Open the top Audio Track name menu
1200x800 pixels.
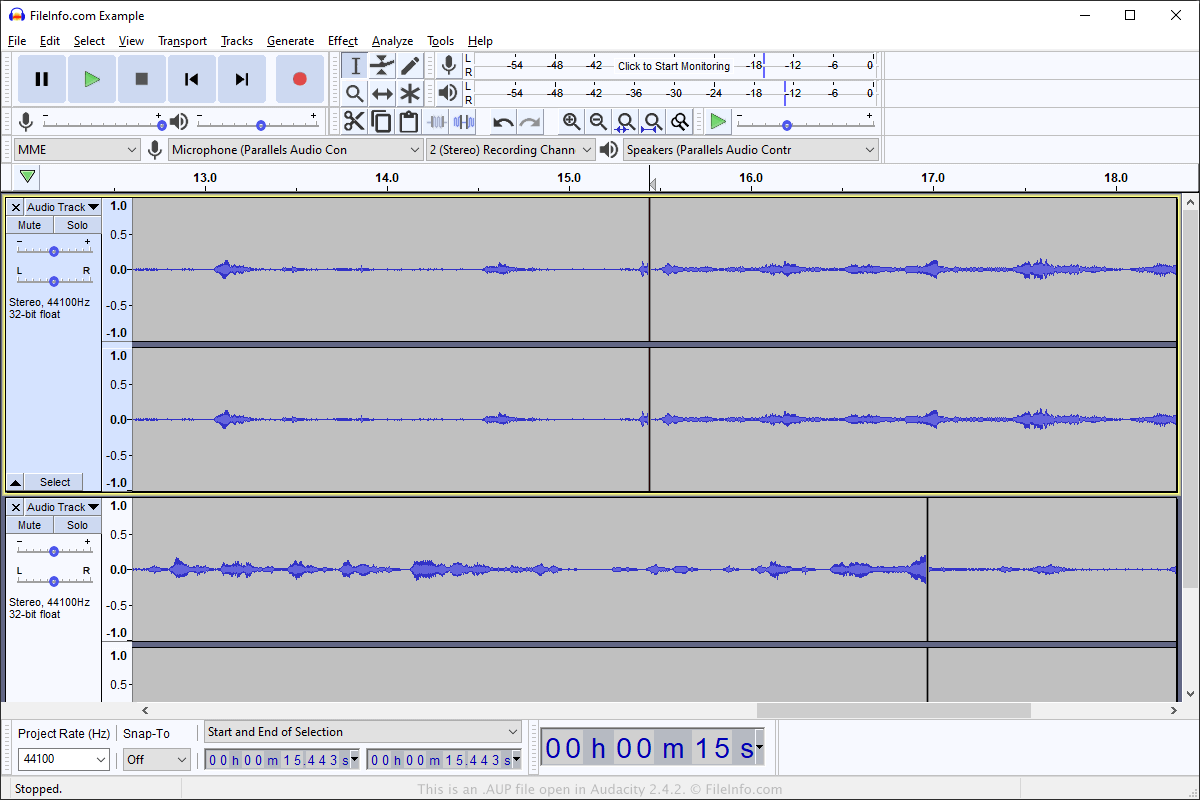63,207
